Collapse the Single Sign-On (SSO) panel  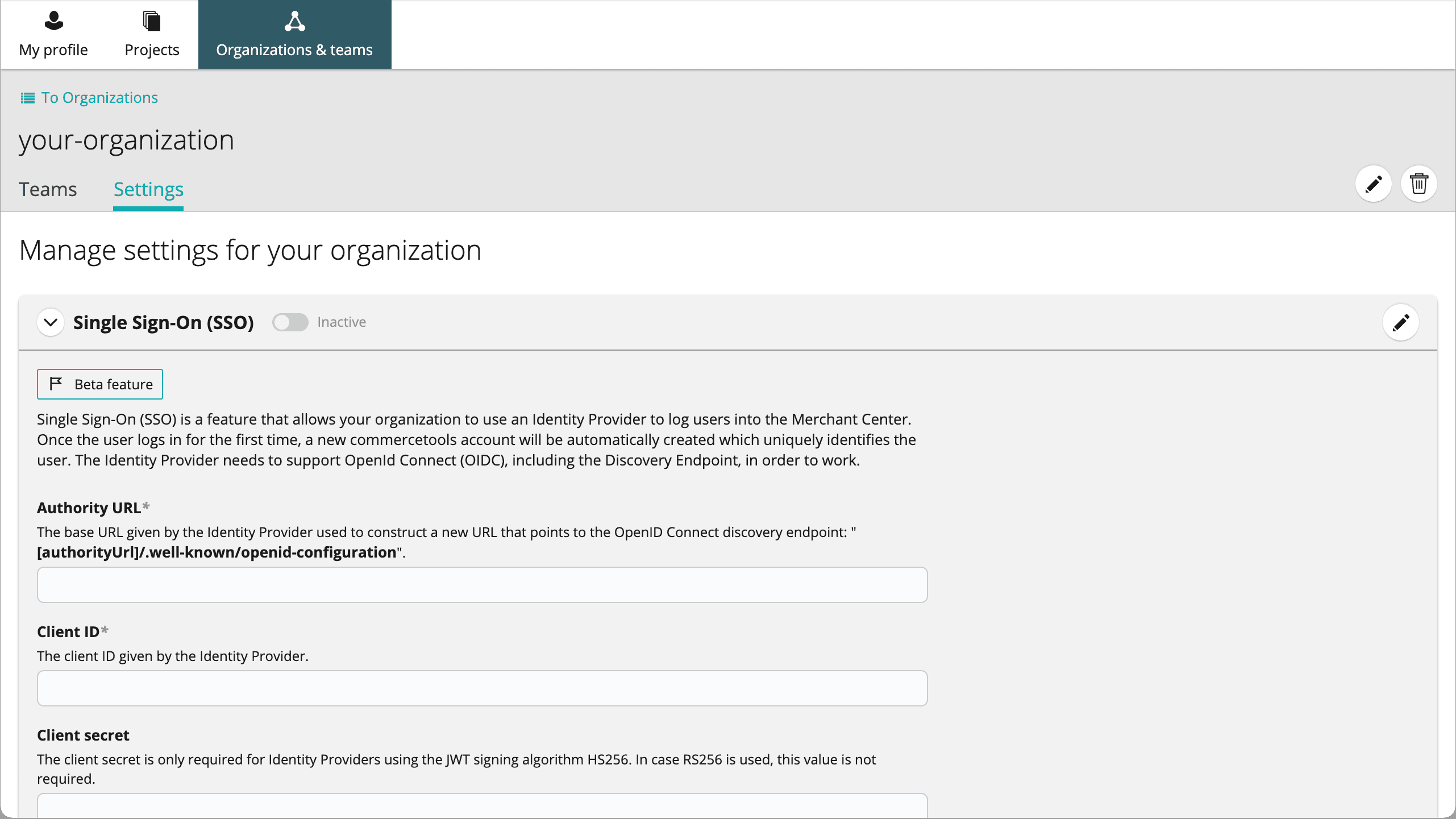51,322
